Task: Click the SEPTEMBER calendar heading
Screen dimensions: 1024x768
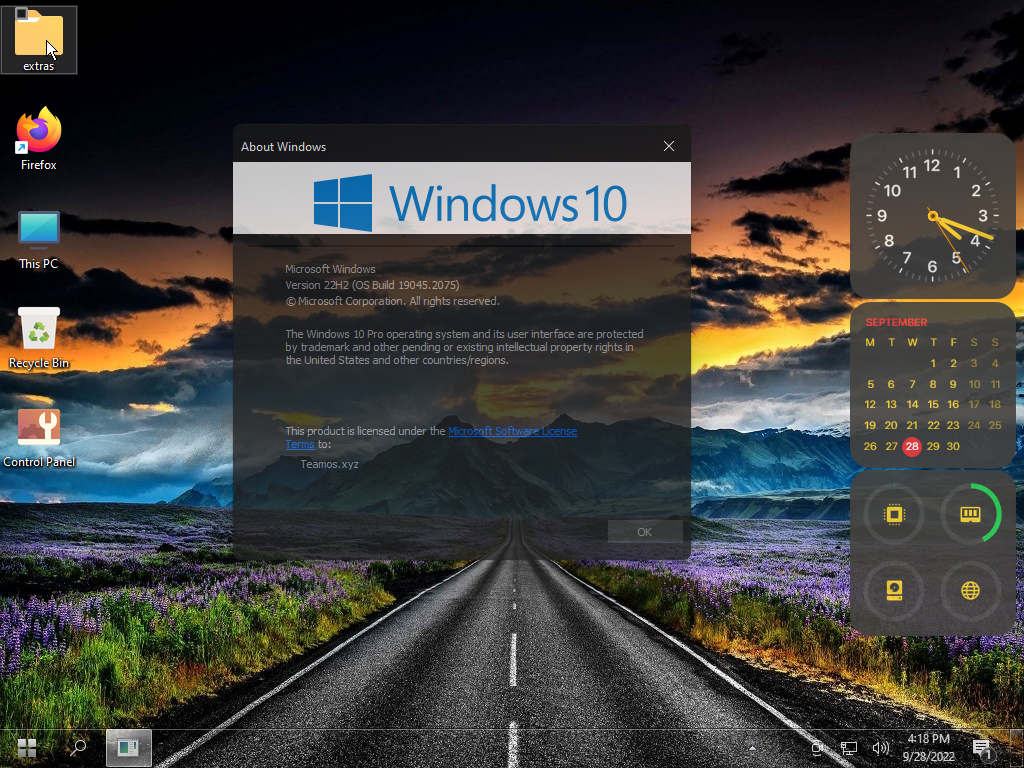Action: [896, 322]
